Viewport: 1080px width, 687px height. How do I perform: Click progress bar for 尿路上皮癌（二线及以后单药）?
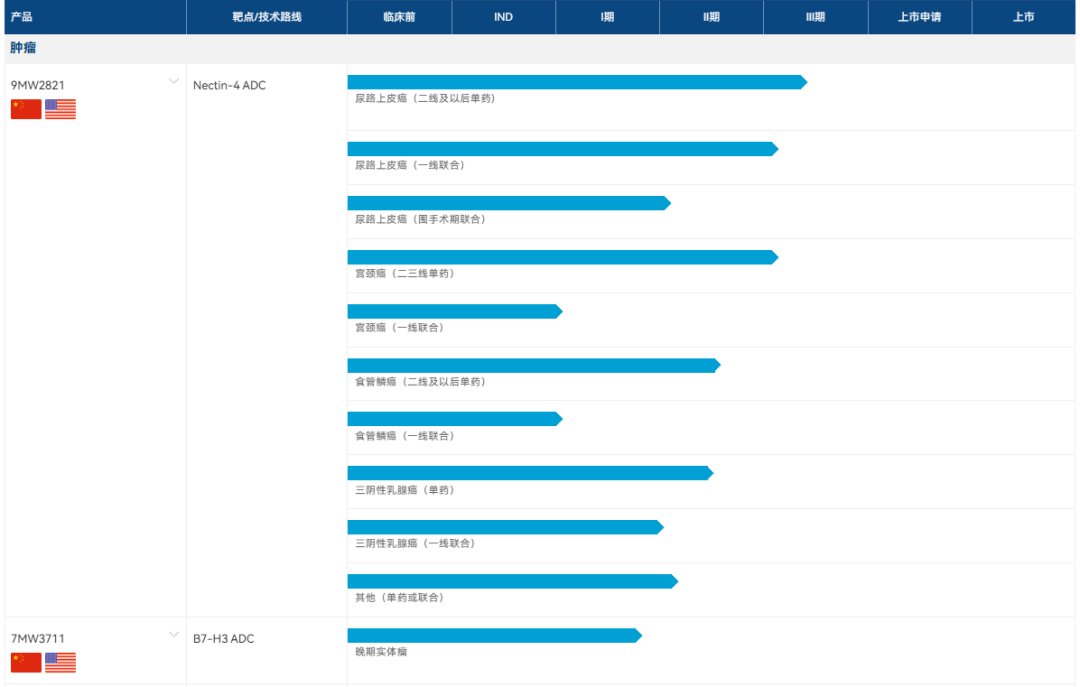click(577, 82)
